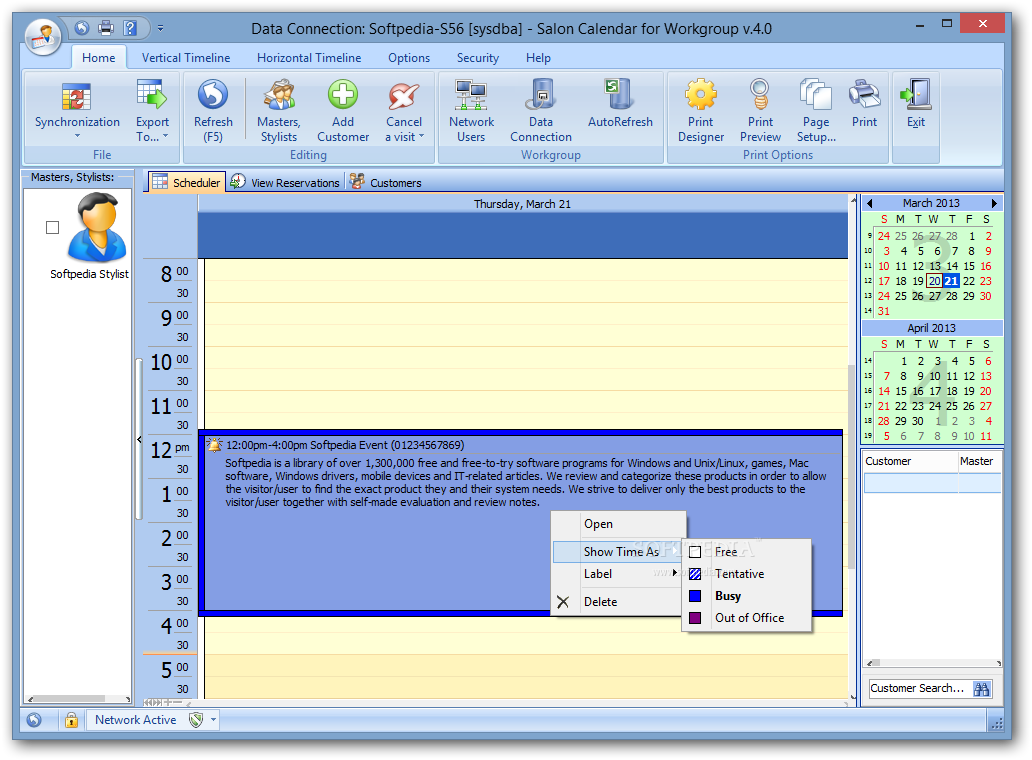Refresh the schedule with Refresh (F5)

pyautogui.click(x=213, y=110)
